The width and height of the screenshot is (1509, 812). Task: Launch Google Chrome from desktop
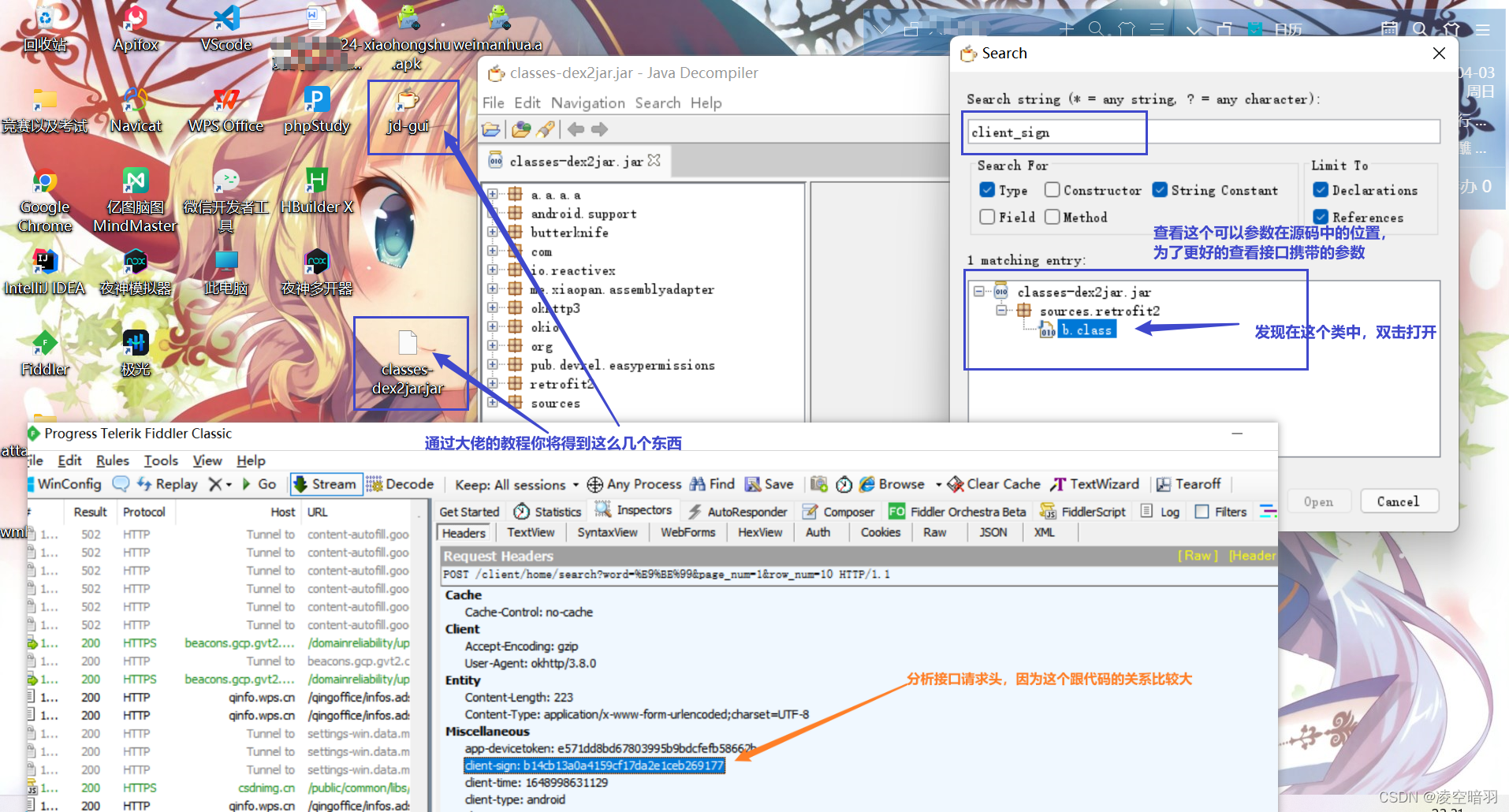coord(45,201)
